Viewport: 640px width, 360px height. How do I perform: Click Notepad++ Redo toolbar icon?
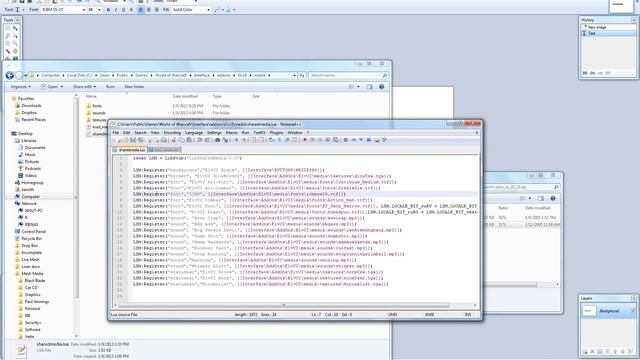[x=207, y=140]
